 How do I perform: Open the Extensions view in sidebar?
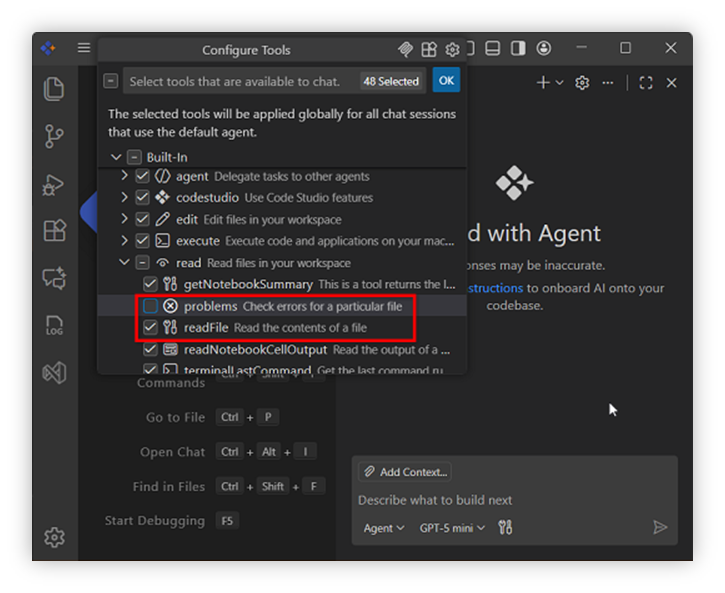(x=54, y=231)
